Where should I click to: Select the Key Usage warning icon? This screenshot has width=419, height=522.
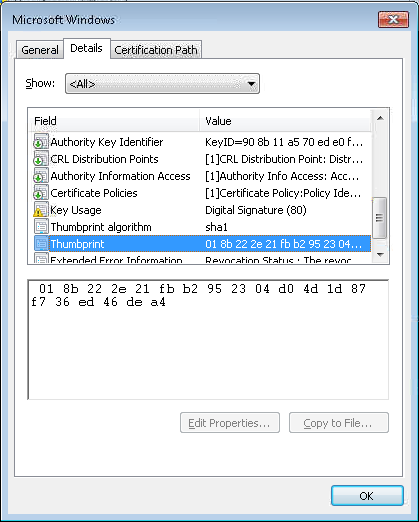coord(41,210)
